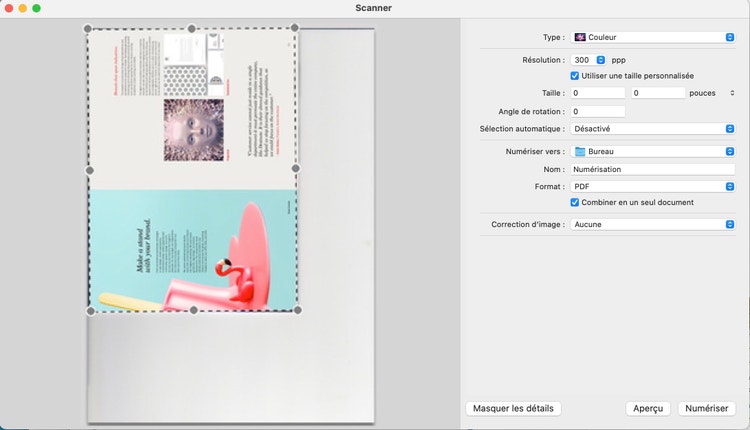Click the Couleur type color icon
The width and height of the screenshot is (750, 430).
pyautogui.click(x=580, y=37)
